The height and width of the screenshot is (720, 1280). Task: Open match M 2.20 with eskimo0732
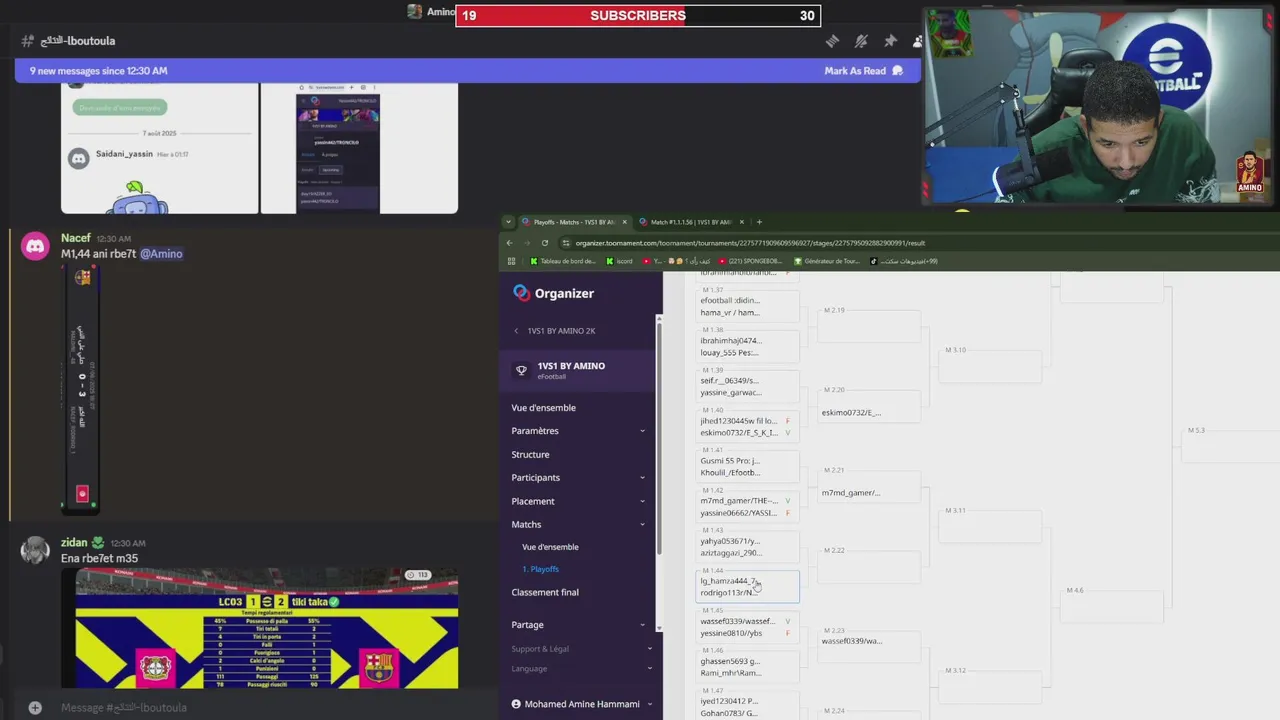(x=869, y=406)
